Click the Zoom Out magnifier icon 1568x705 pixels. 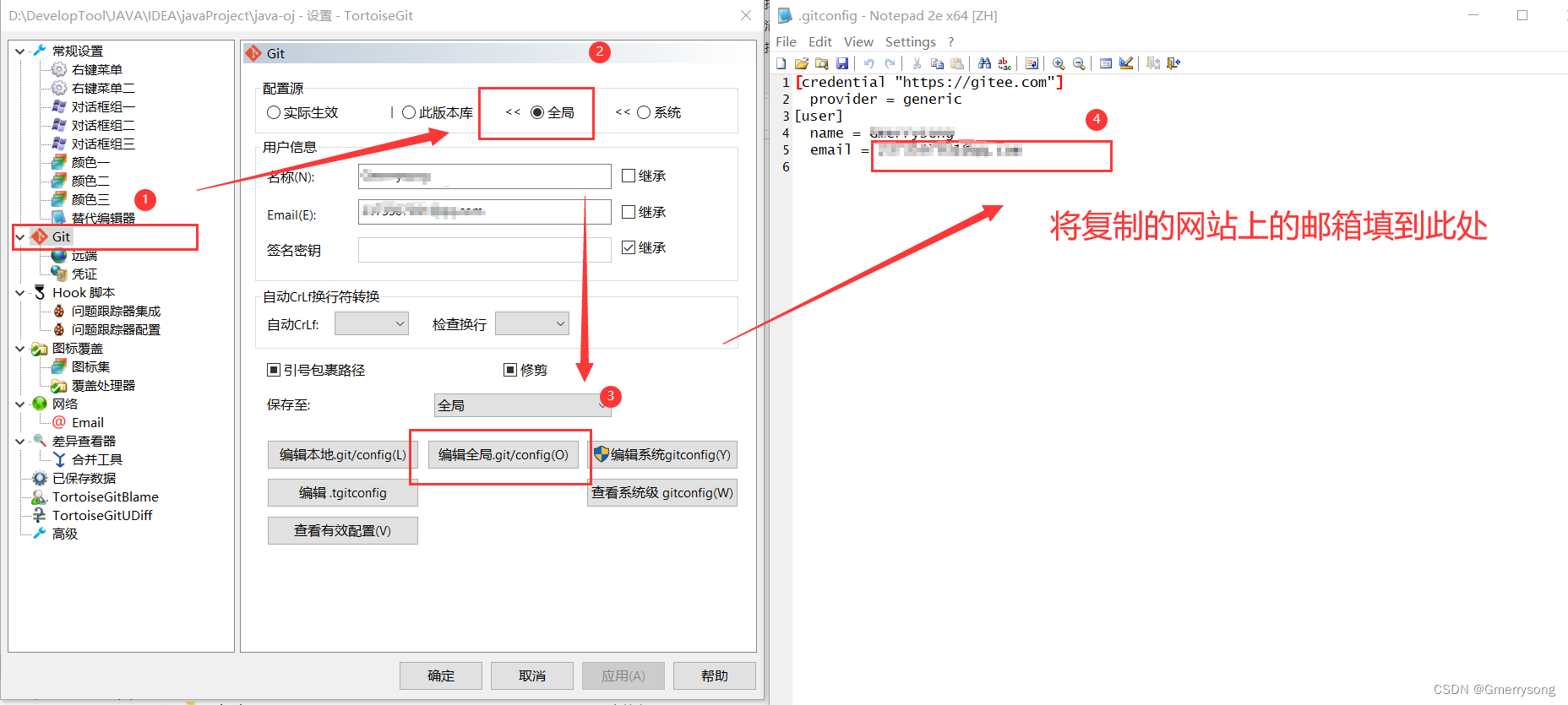pyautogui.click(x=1079, y=63)
